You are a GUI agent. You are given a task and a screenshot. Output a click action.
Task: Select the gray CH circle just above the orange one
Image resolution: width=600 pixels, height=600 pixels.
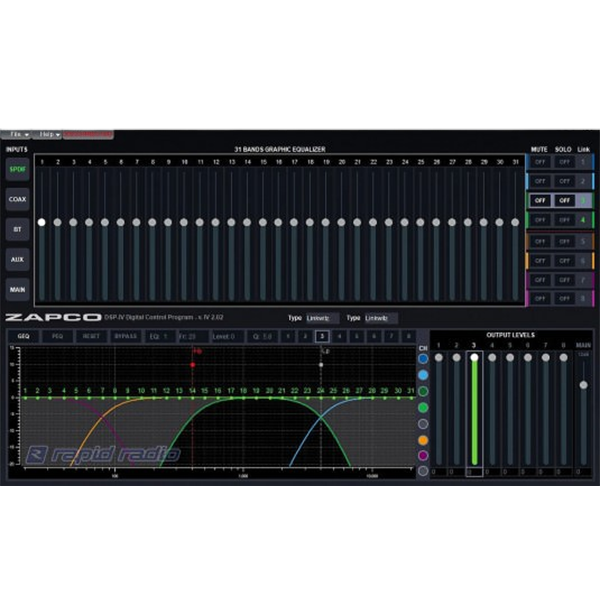click(x=423, y=424)
